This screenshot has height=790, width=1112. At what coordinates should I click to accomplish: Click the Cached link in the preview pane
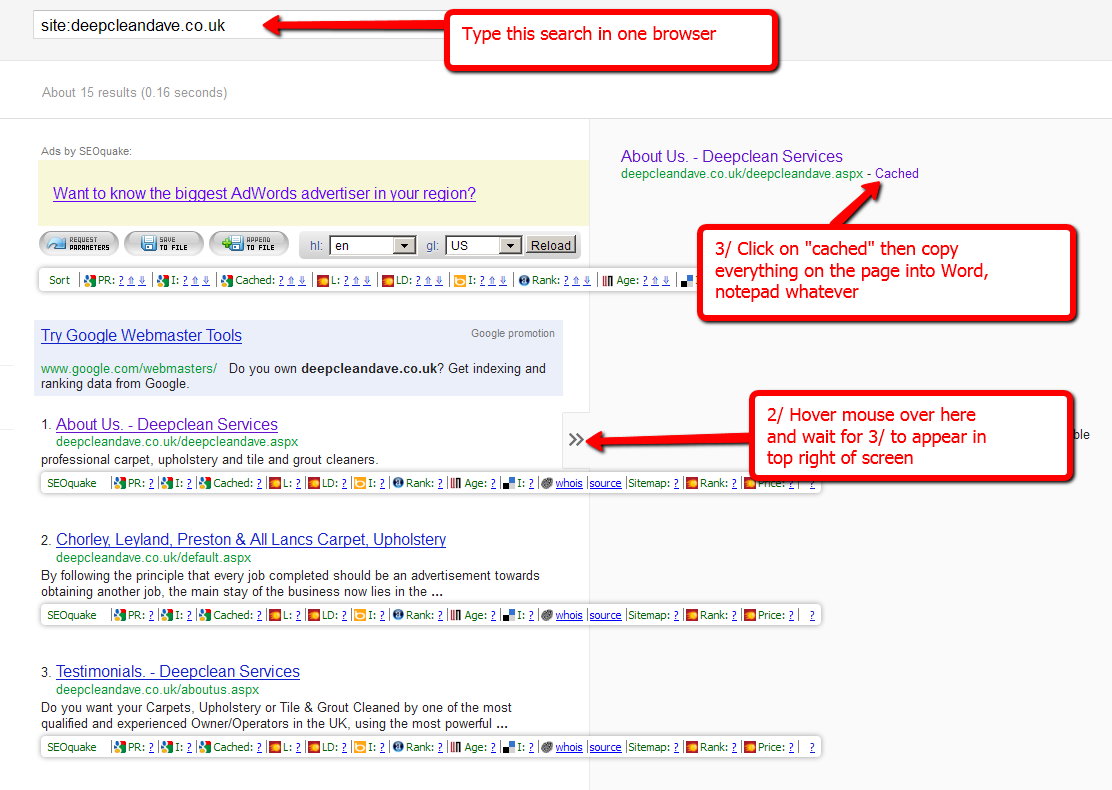[896, 174]
